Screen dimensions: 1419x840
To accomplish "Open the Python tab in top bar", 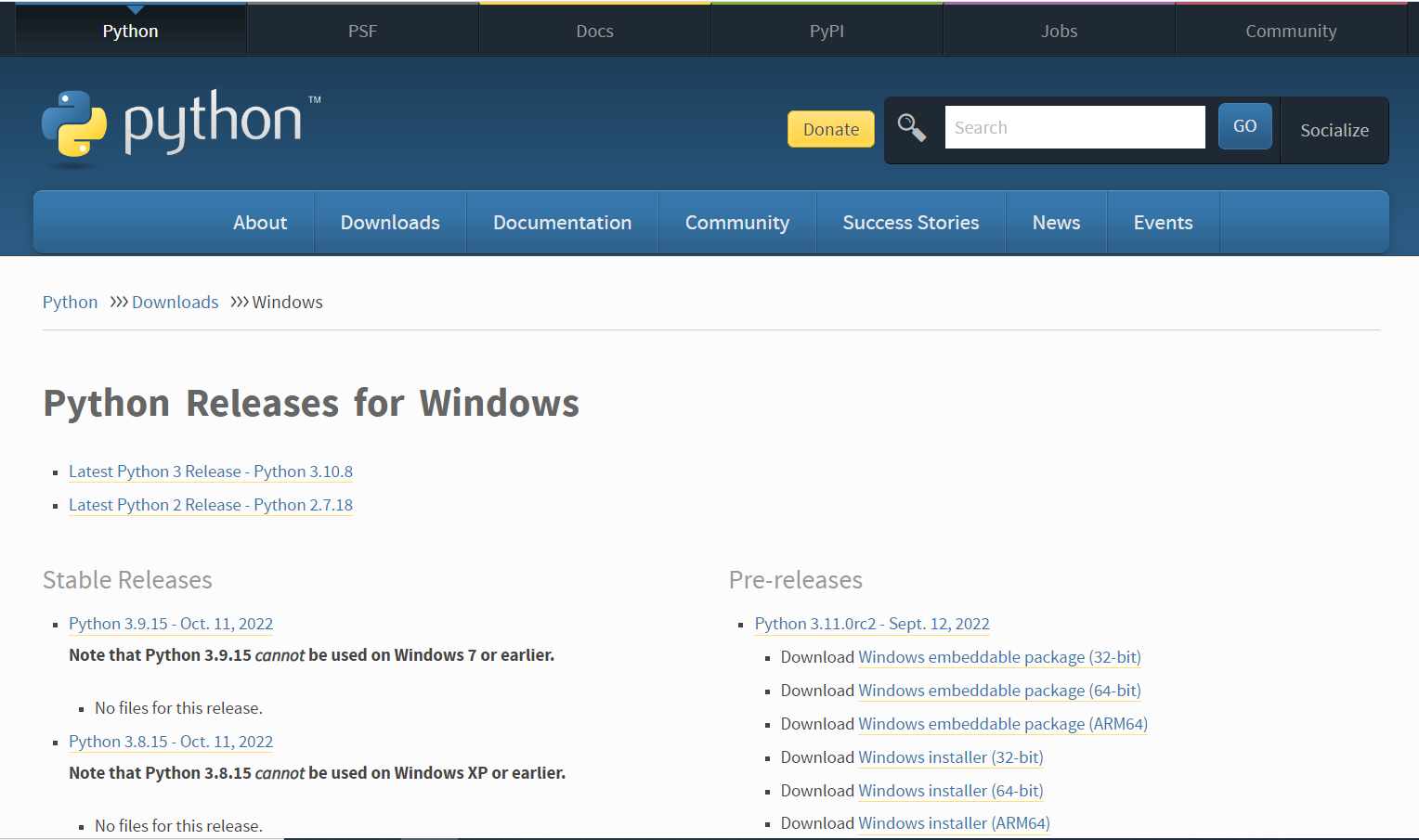I will click(131, 31).
